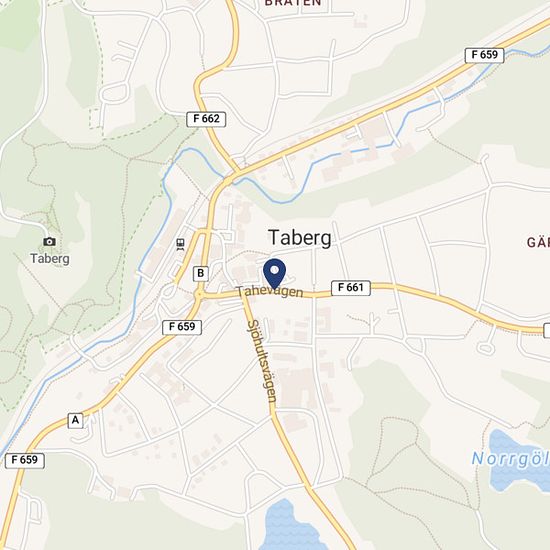Select the gray Taberg viewpoint label

50,259
